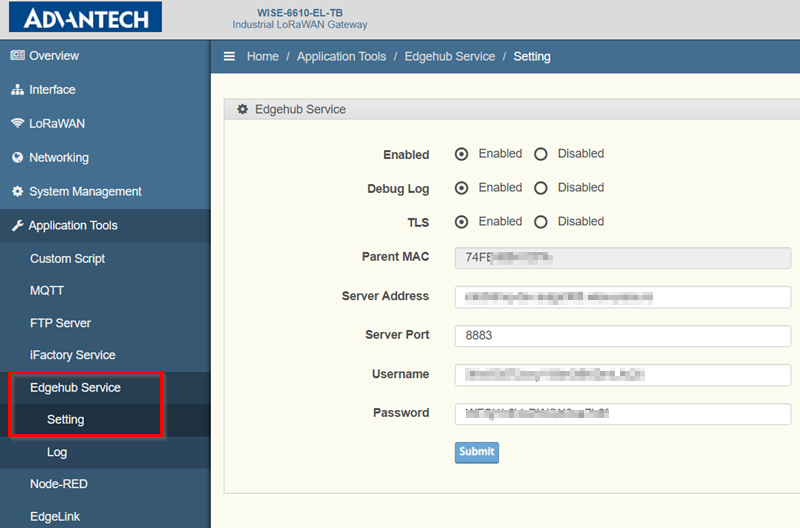
Task: Open the Edgehub Log page
Action: point(57,452)
